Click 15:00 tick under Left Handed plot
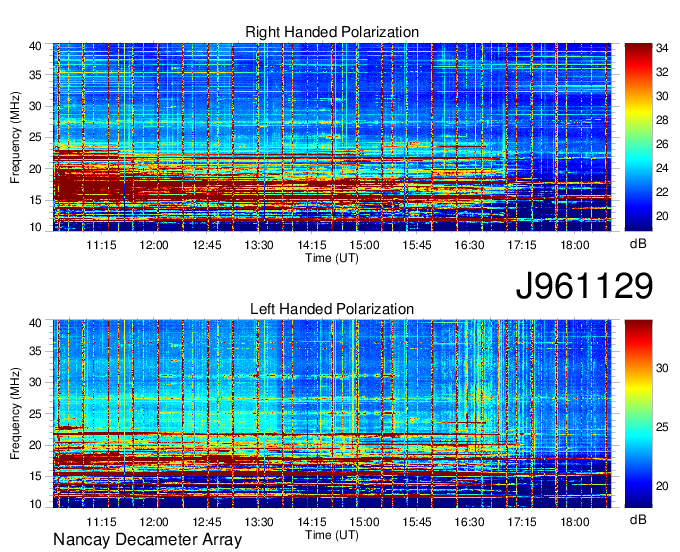The width and height of the screenshot is (680, 552). pyautogui.click(x=364, y=522)
